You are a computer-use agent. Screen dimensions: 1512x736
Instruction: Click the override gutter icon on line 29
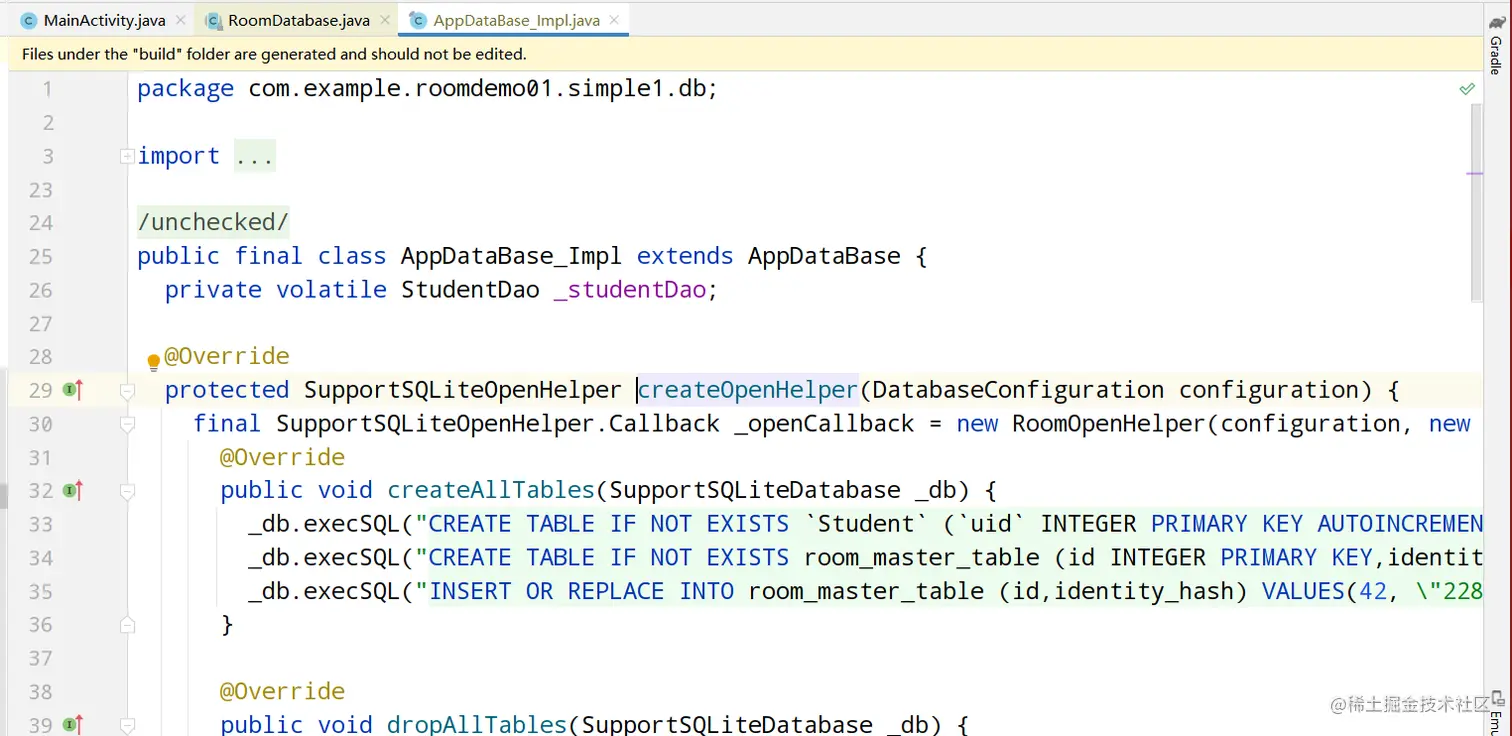pos(73,390)
